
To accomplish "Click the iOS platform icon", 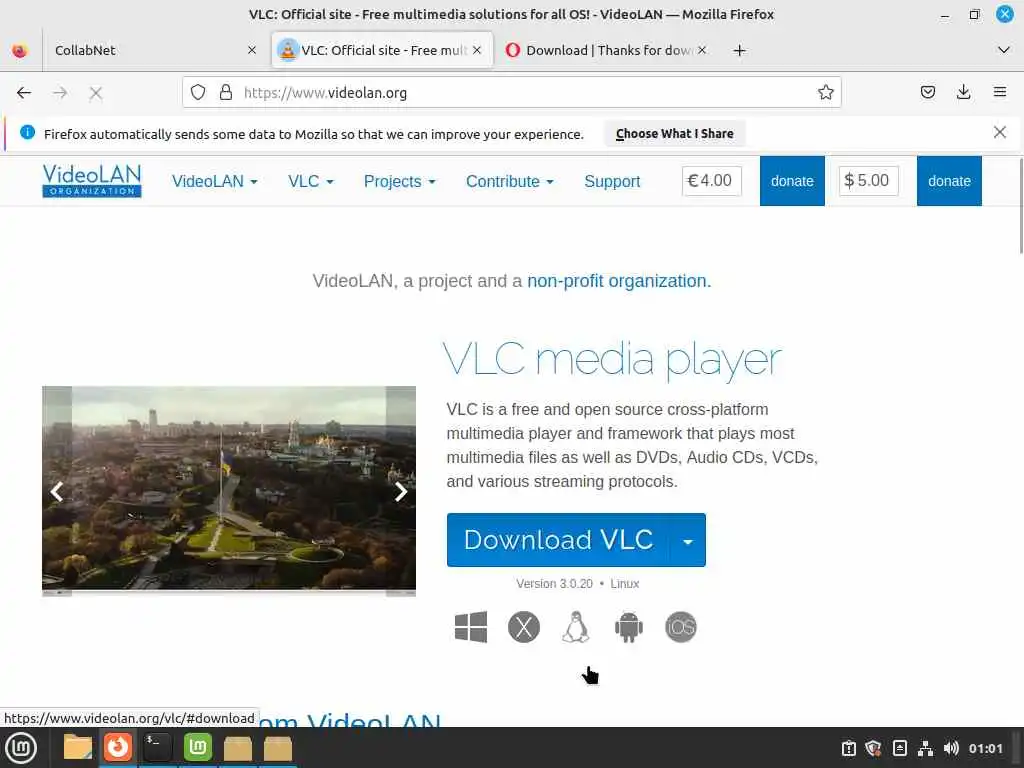I will pyautogui.click(x=680, y=627).
